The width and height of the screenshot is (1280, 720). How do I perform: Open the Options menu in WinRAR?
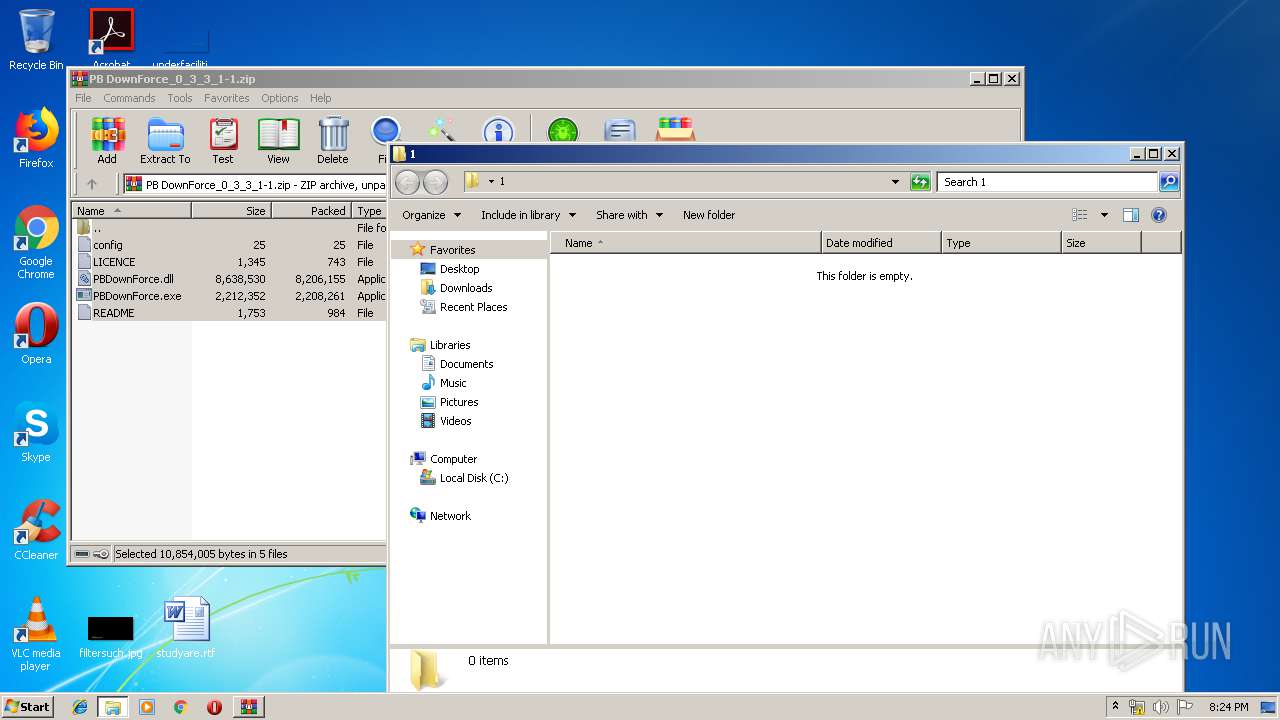[x=280, y=98]
